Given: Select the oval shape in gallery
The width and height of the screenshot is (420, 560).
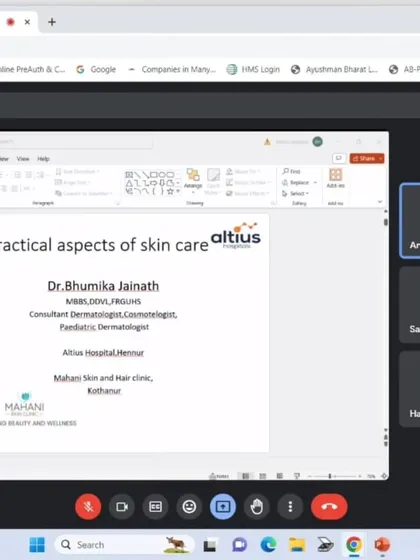Looking at the screenshot, I should (162, 175).
